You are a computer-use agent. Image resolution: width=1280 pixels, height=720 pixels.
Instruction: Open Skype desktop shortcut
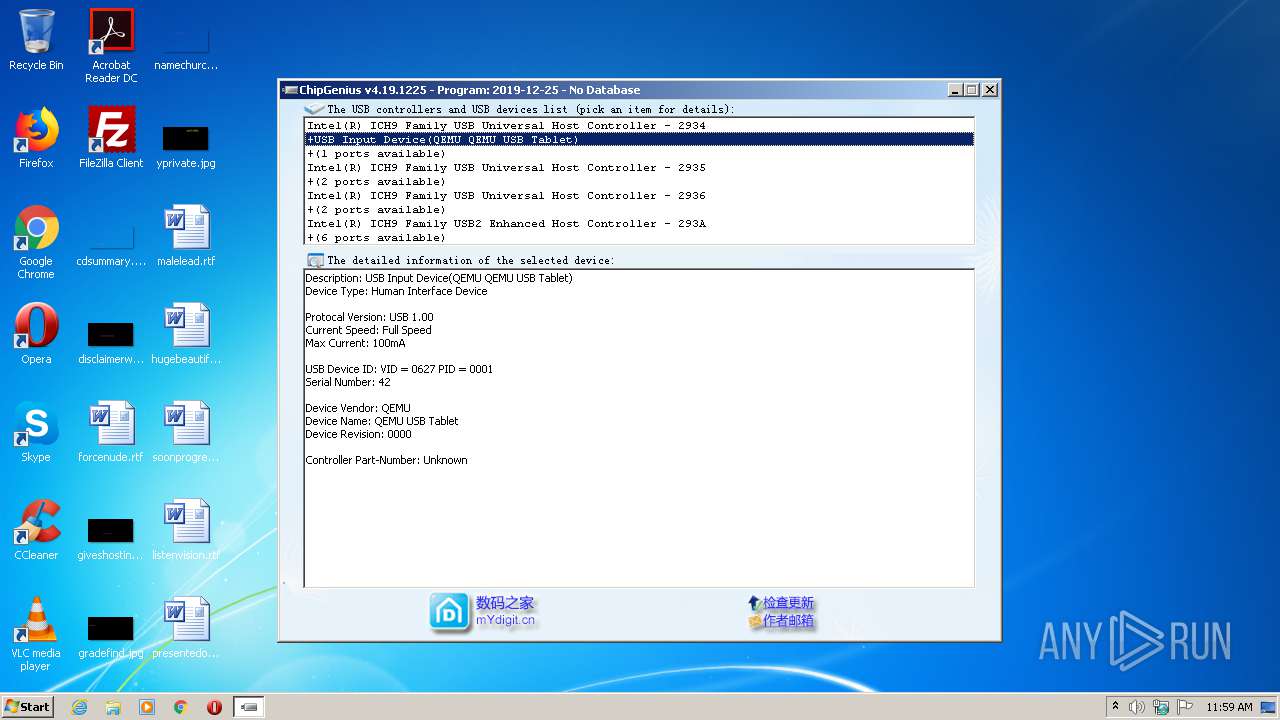tap(36, 430)
